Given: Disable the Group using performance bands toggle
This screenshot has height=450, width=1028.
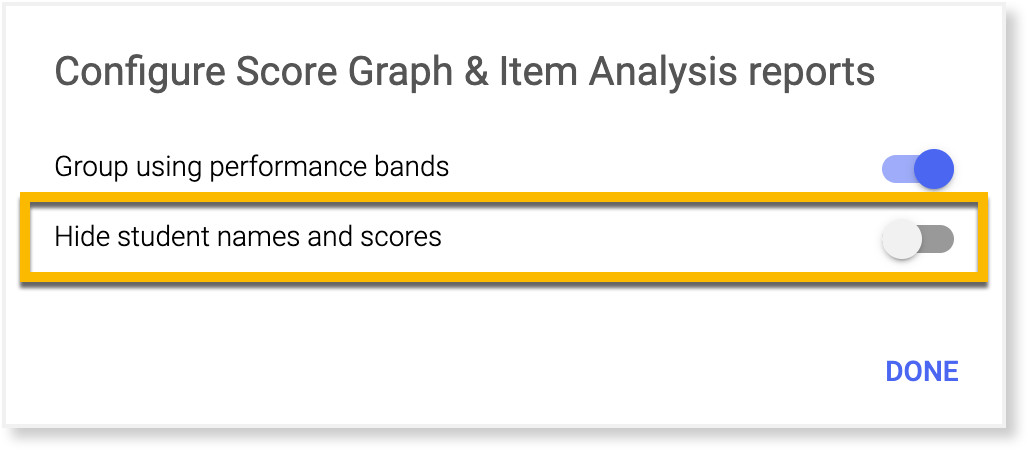Looking at the screenshot, I should [918, 169].
